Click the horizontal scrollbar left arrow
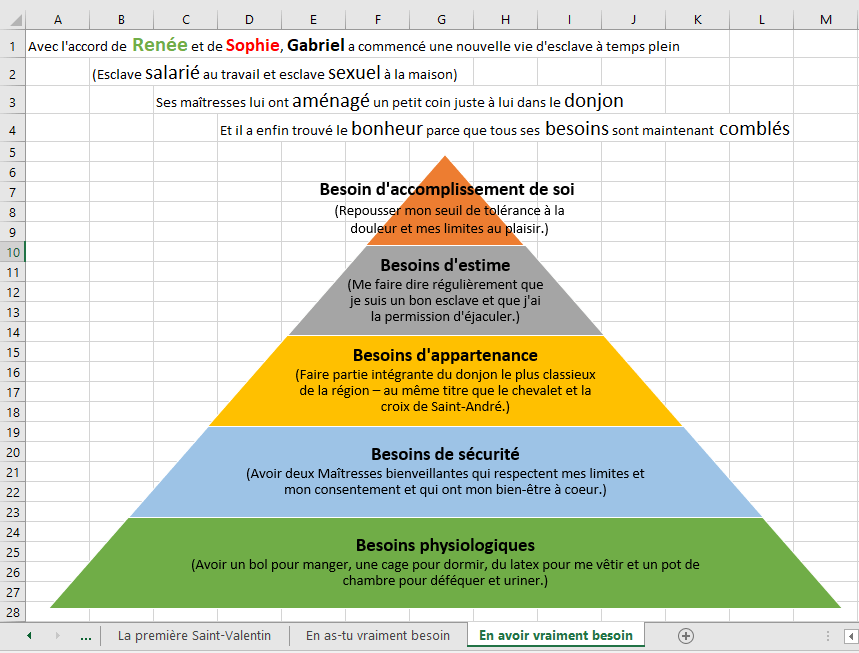Viewport: 859px width, 653px height. coord(850,636)
